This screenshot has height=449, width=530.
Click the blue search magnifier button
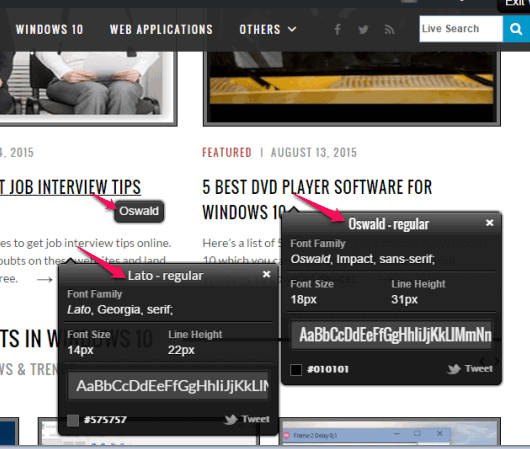(x=516, y=29)
